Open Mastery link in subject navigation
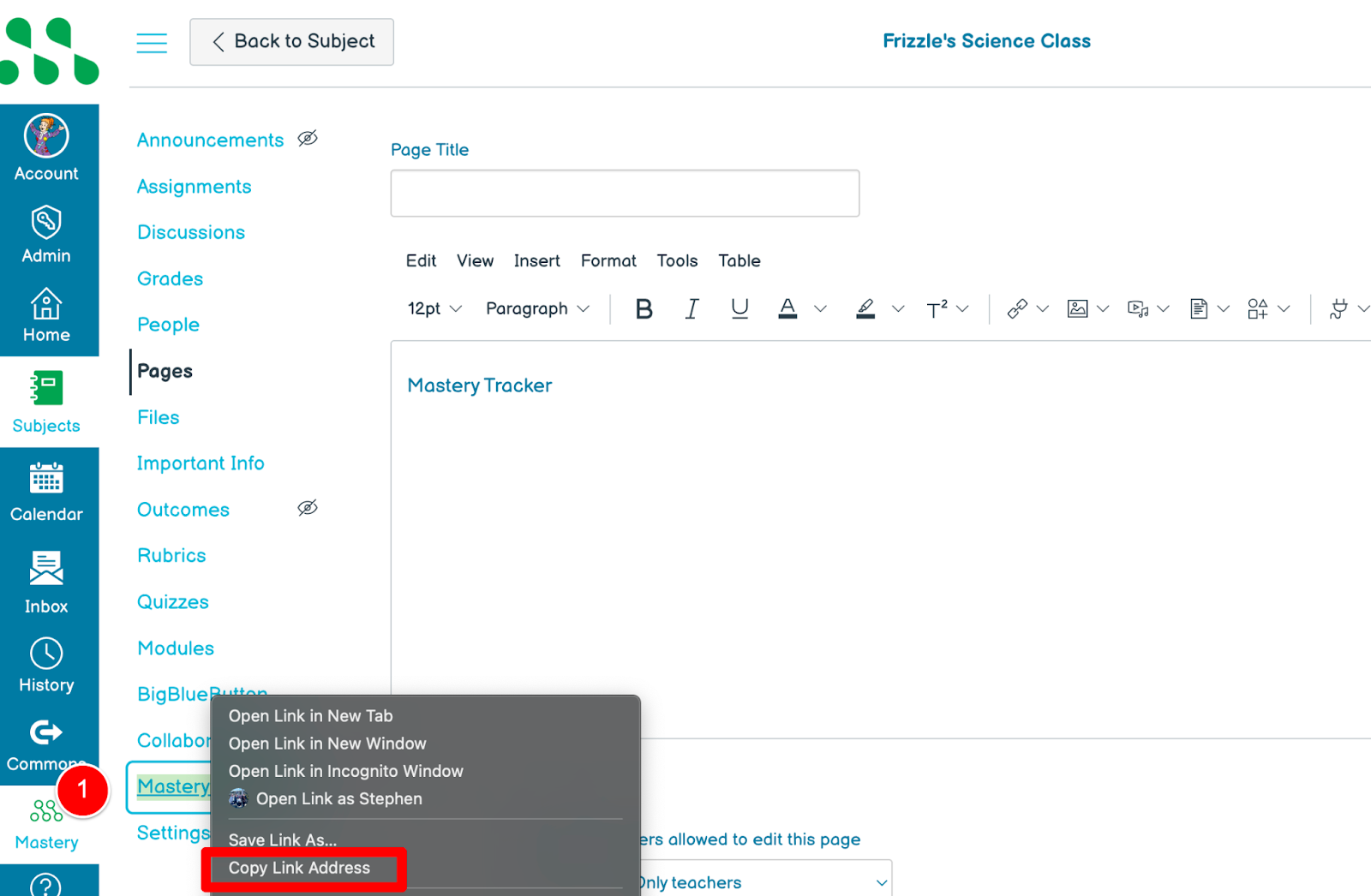Screen dimensions: 1371x896 (x=174, y=786)
